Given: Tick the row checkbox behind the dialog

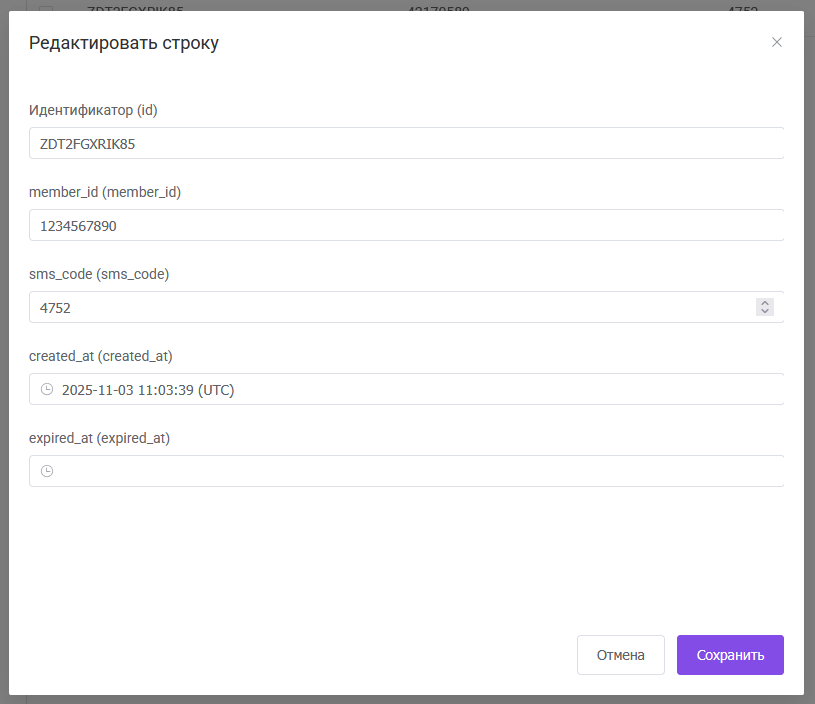Looking at the screenshot, I should click(46, 8).
